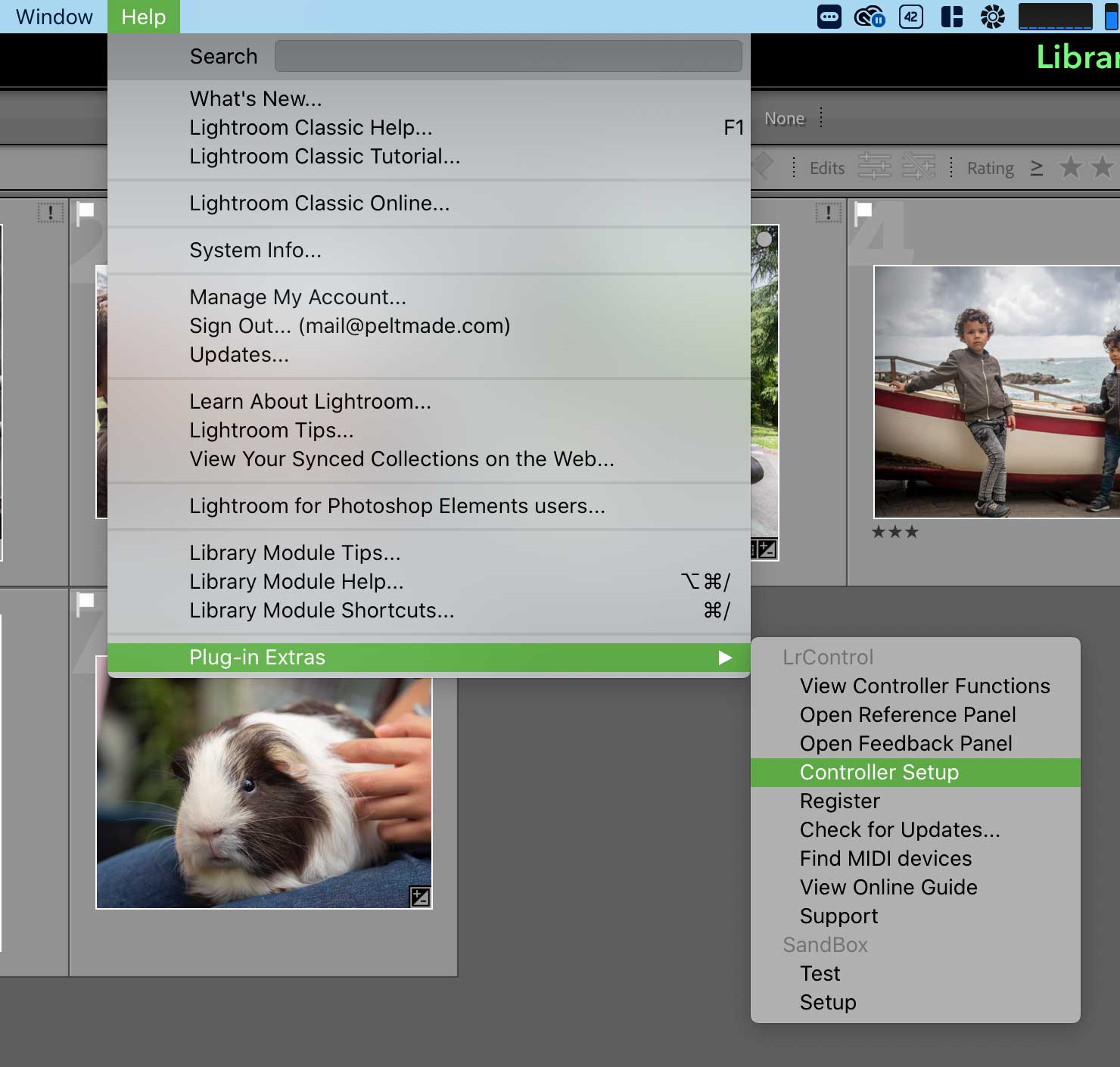Open Lightroom Classic Tutorial...
Image resolution: width=1120 pixels, height=1067 pixels.
pyautogui.click(x=428, y=156)
